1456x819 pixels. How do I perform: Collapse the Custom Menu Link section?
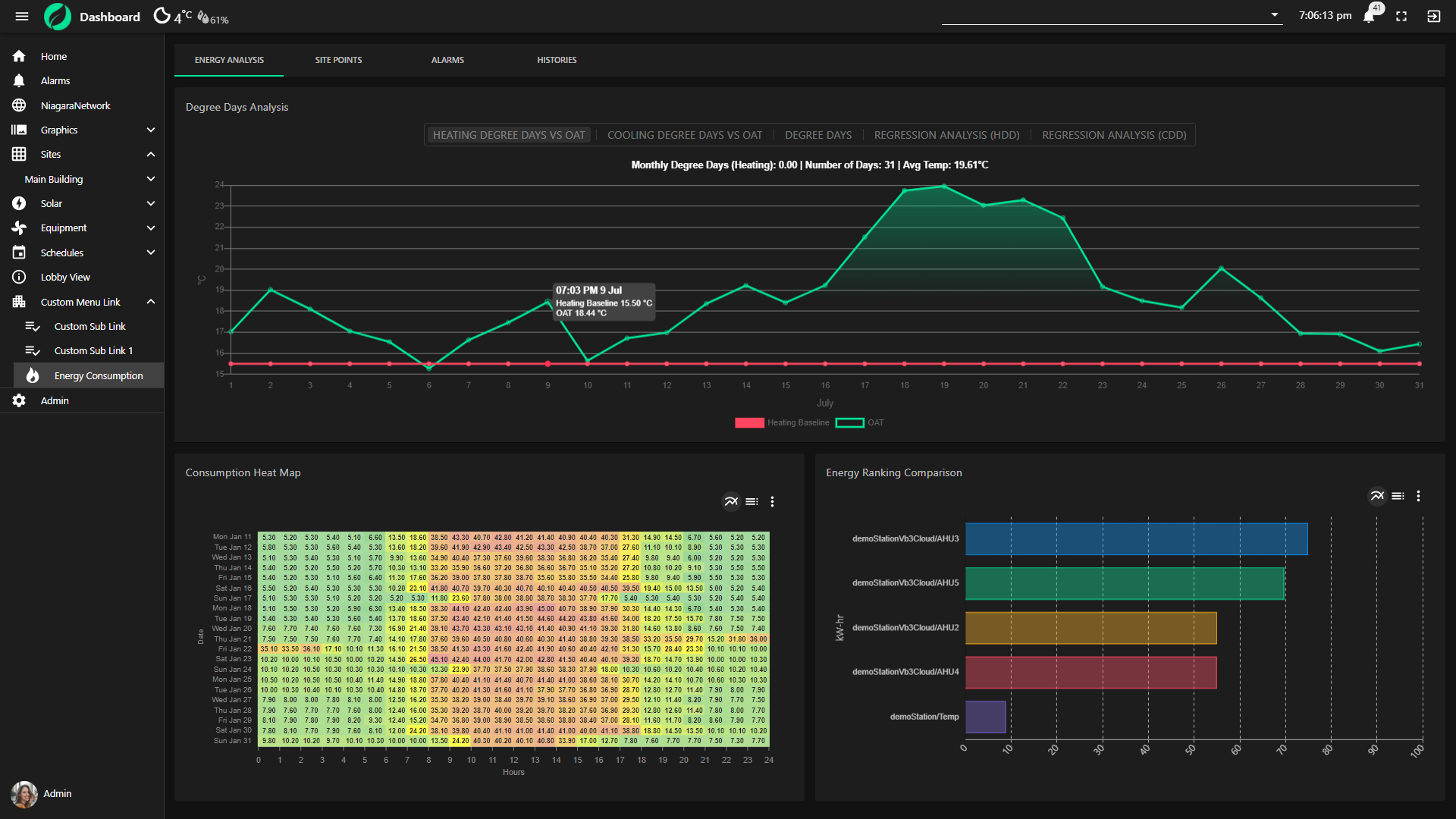pos(150,302)
